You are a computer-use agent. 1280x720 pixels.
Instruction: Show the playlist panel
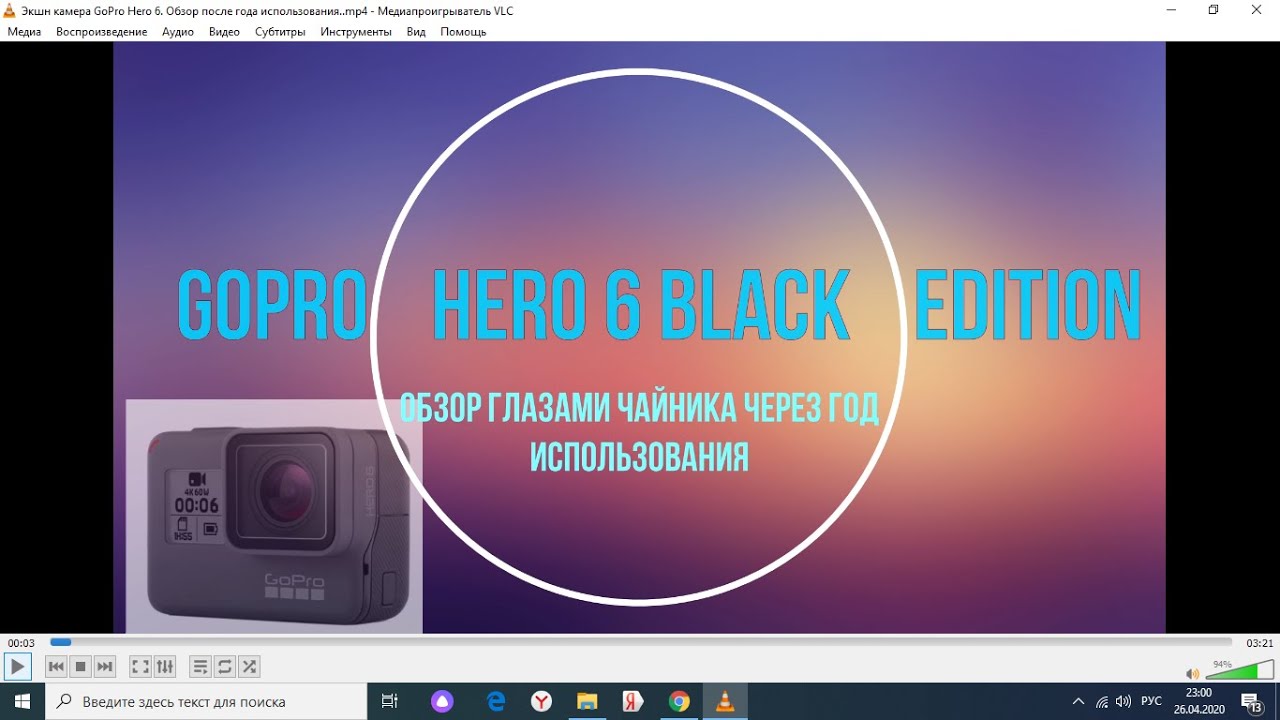click(x=200, y=666)
